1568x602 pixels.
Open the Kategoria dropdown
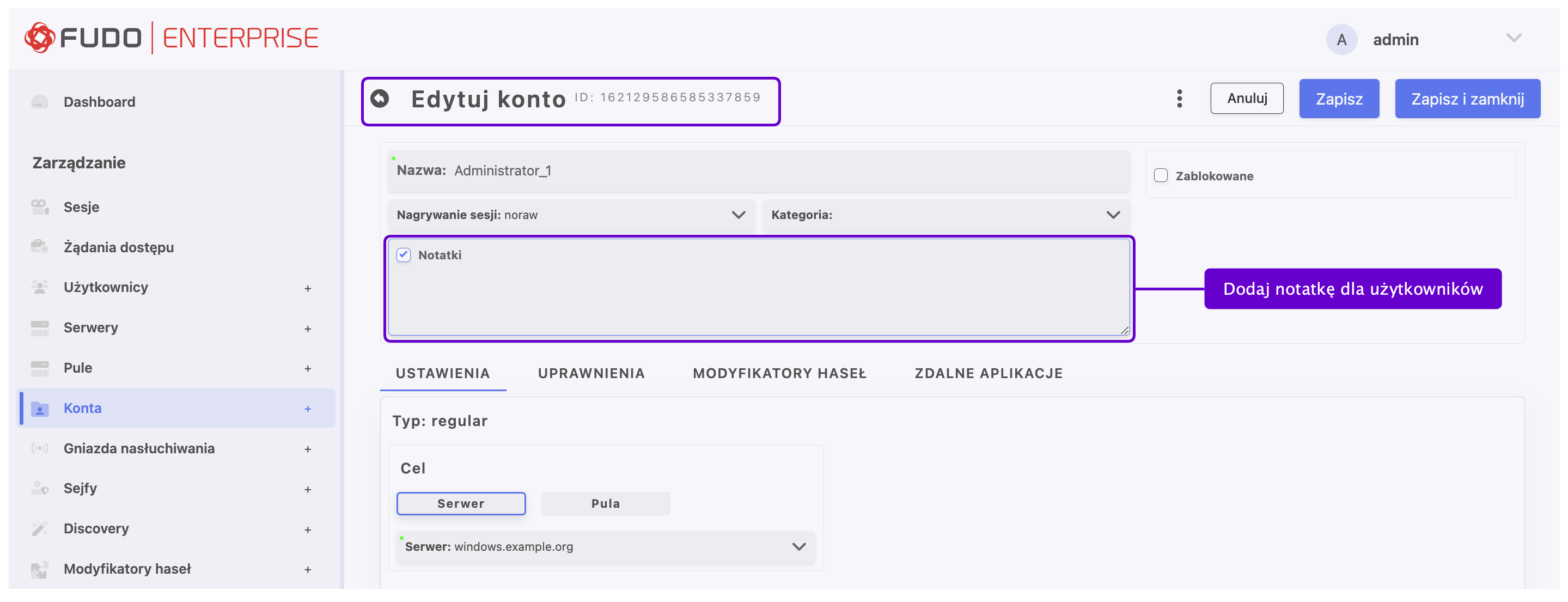[x=945, y=215]
